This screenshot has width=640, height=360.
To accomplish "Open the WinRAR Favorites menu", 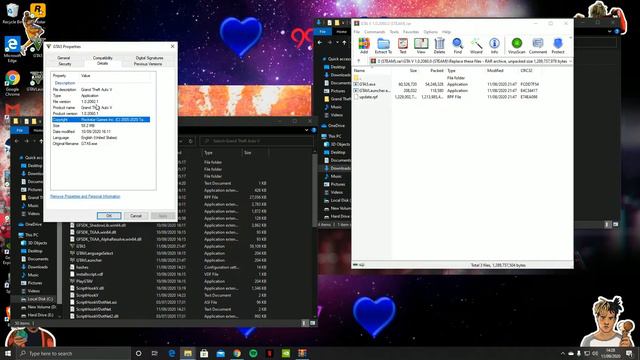I will tap(411, 32).
